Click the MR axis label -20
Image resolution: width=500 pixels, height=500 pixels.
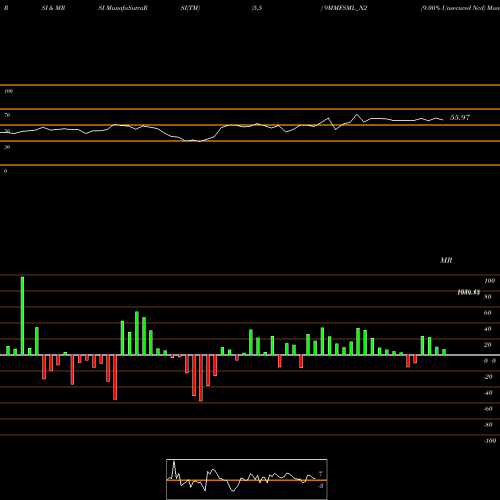(x=488, y=377)
